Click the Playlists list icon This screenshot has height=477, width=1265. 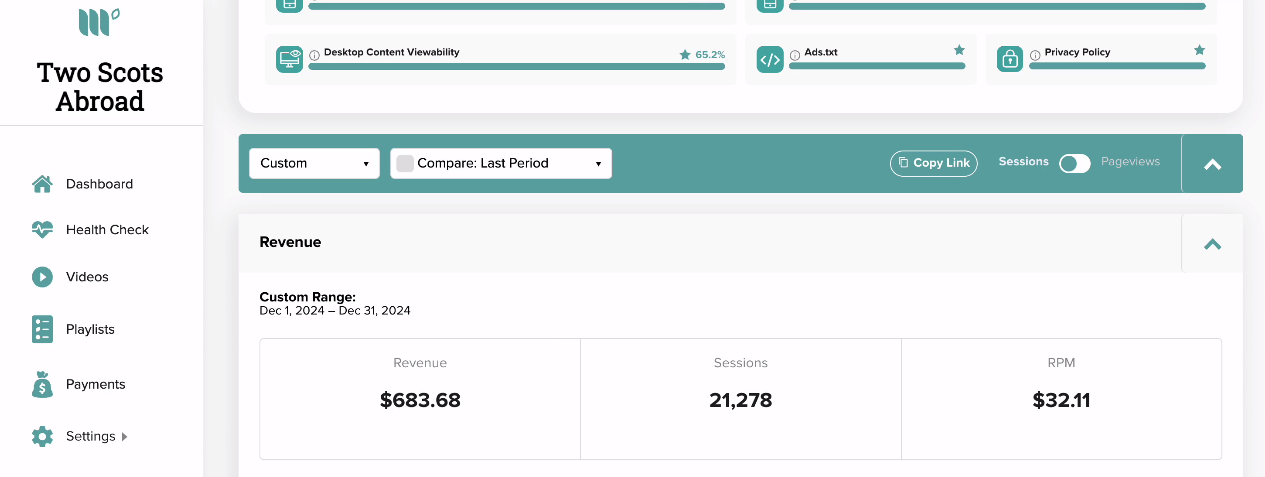coord(42,329)
